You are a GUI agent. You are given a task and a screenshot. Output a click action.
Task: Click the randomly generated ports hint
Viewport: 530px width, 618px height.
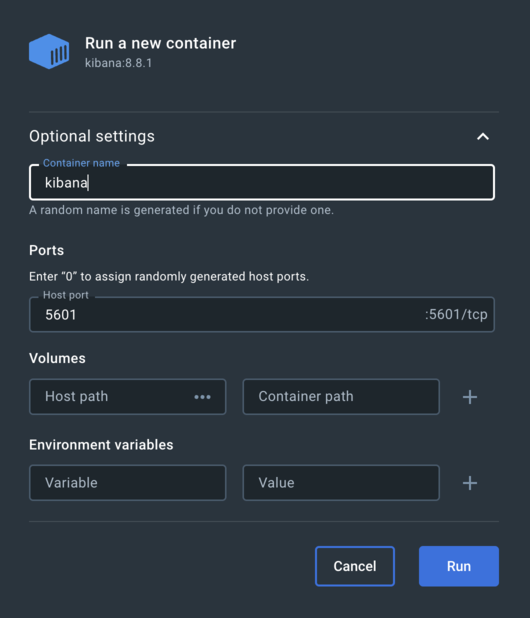169,277
